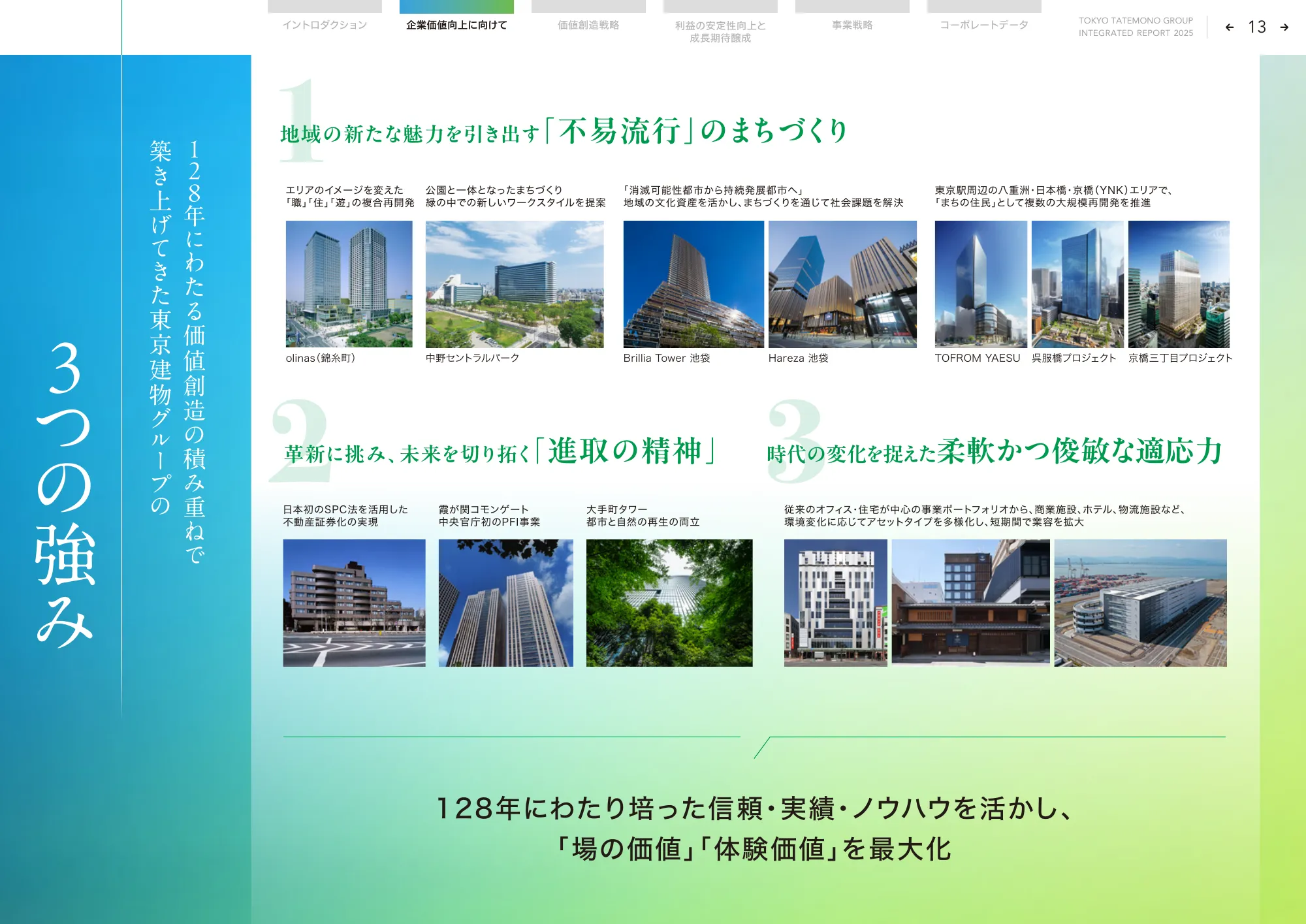Viewport: 1306px width, 924px height.
Task: Click the previous page arrow icon
Action: click(x=1230, y=27)
